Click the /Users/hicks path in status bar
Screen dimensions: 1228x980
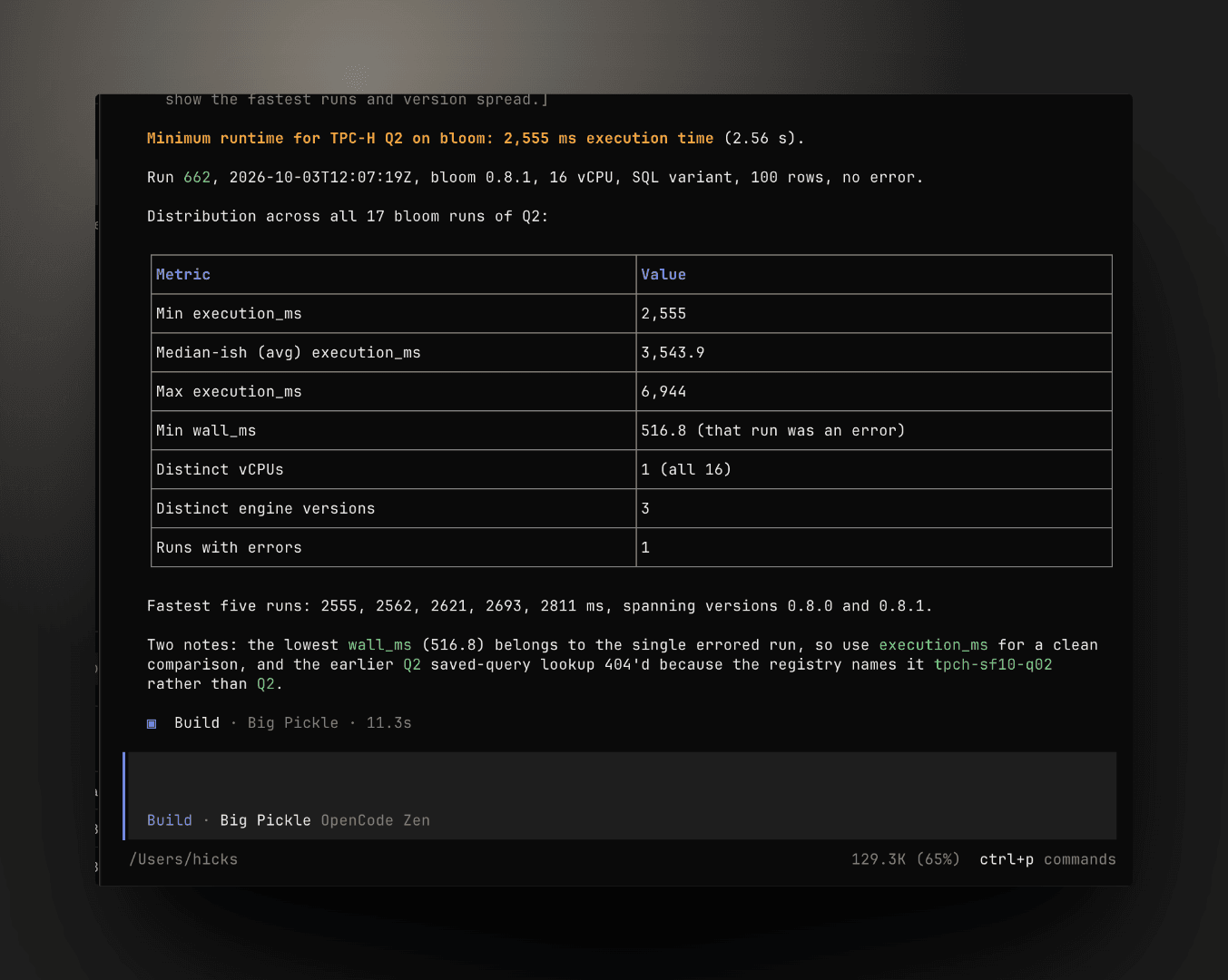[x=183, y=859]
